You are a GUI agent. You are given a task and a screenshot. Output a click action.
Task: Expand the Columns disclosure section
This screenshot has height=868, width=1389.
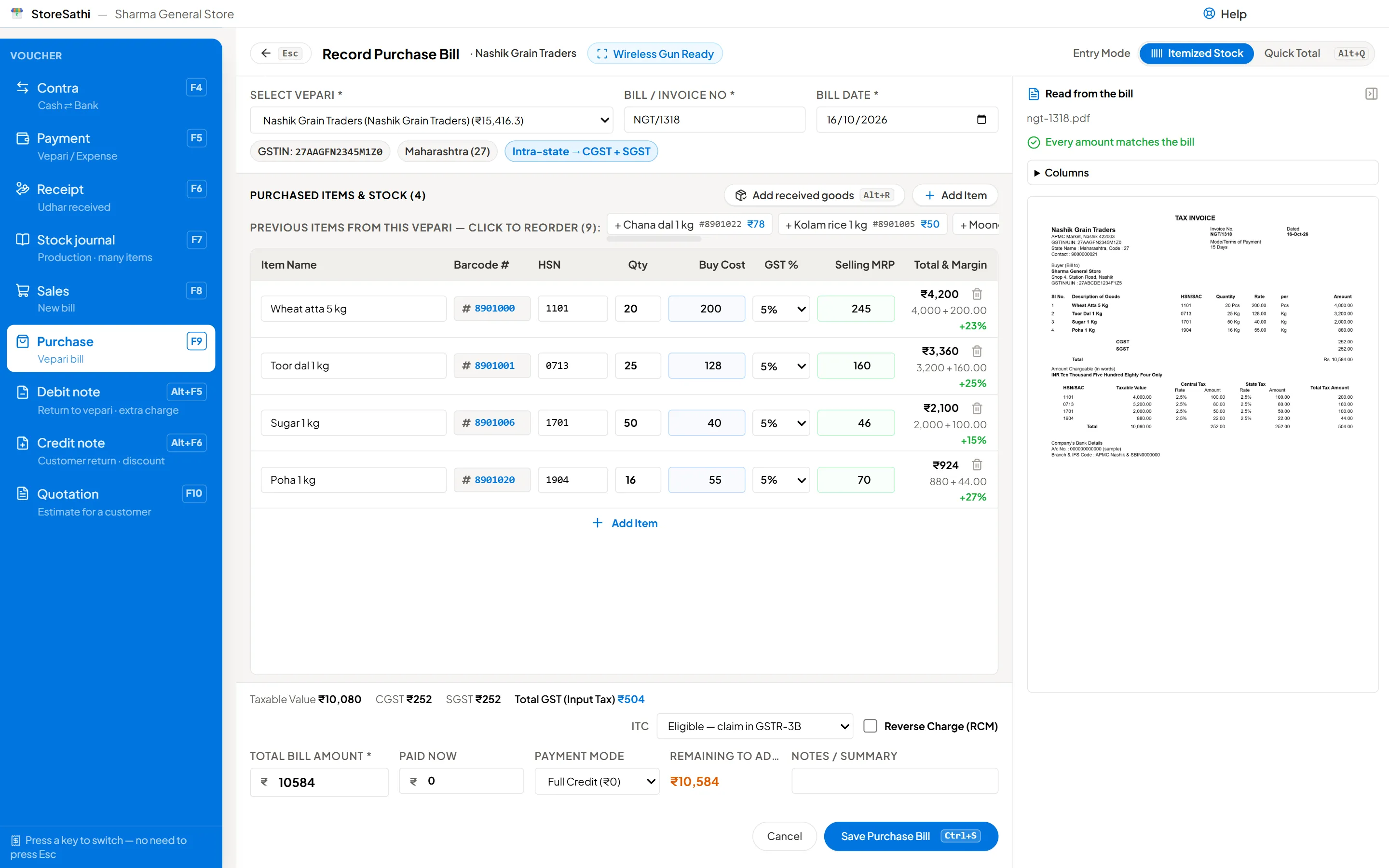click(1202, 173)
